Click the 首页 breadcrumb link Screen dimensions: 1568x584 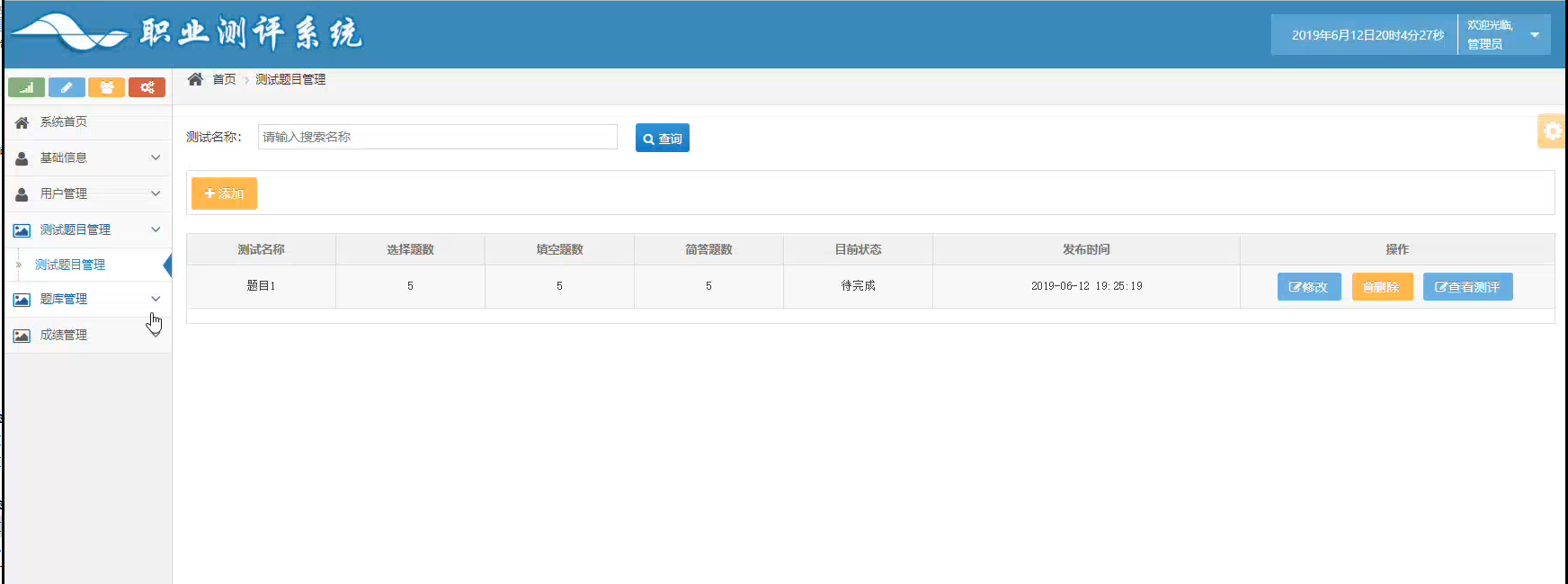click(x=224, y=79)
